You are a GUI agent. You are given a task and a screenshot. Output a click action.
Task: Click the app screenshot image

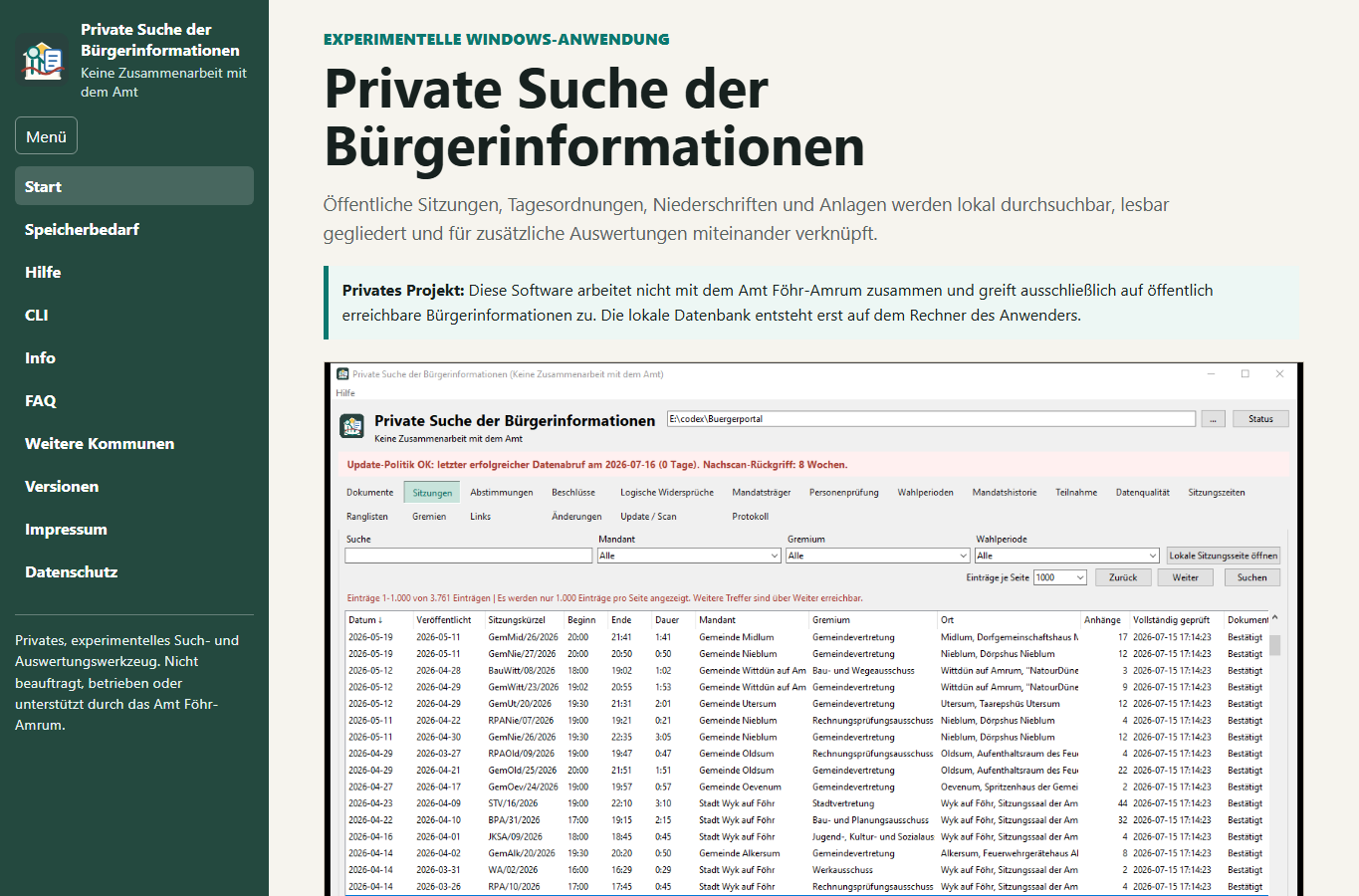pos(813,629)
